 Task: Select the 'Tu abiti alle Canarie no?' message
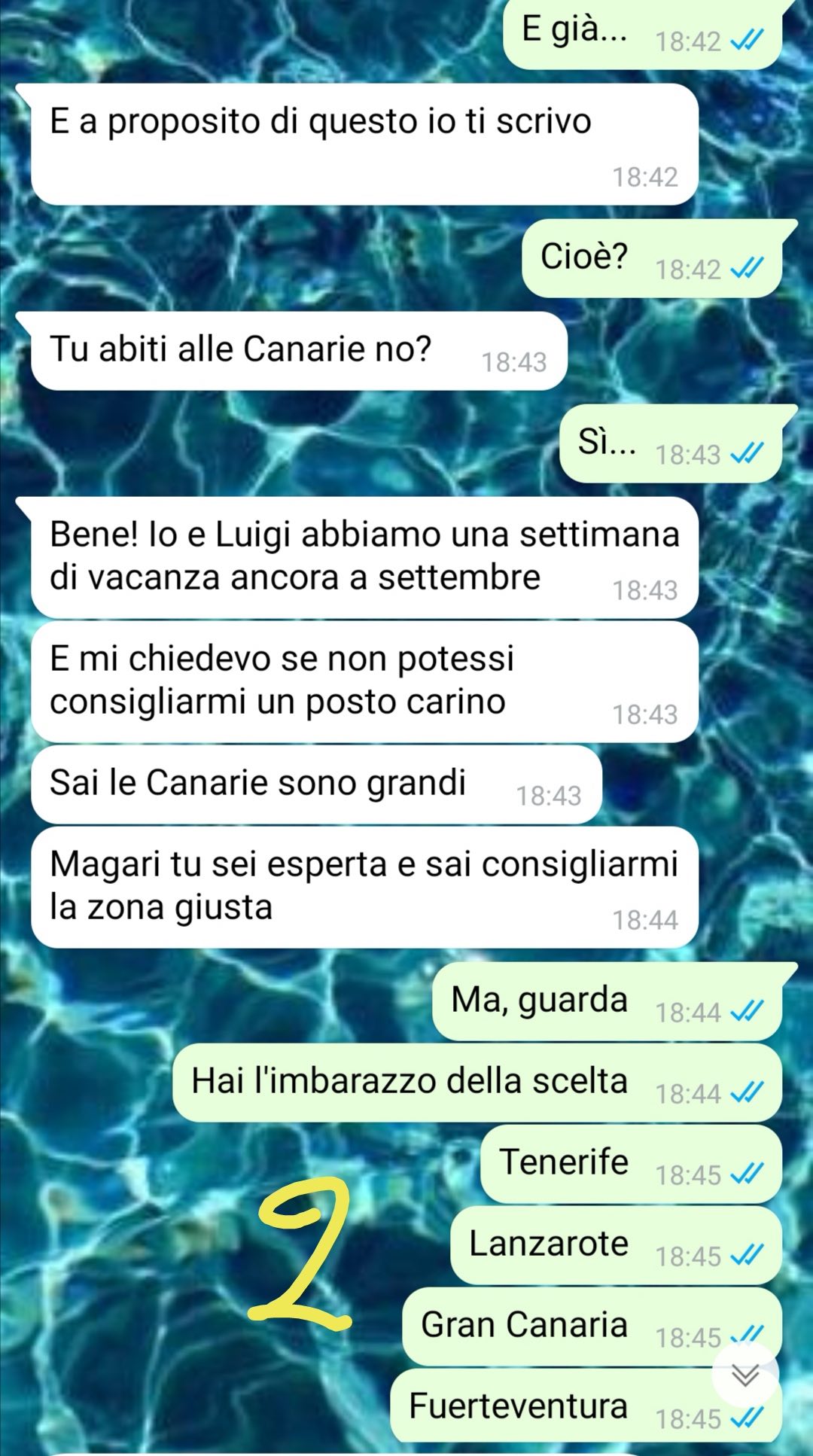[299, 351]
